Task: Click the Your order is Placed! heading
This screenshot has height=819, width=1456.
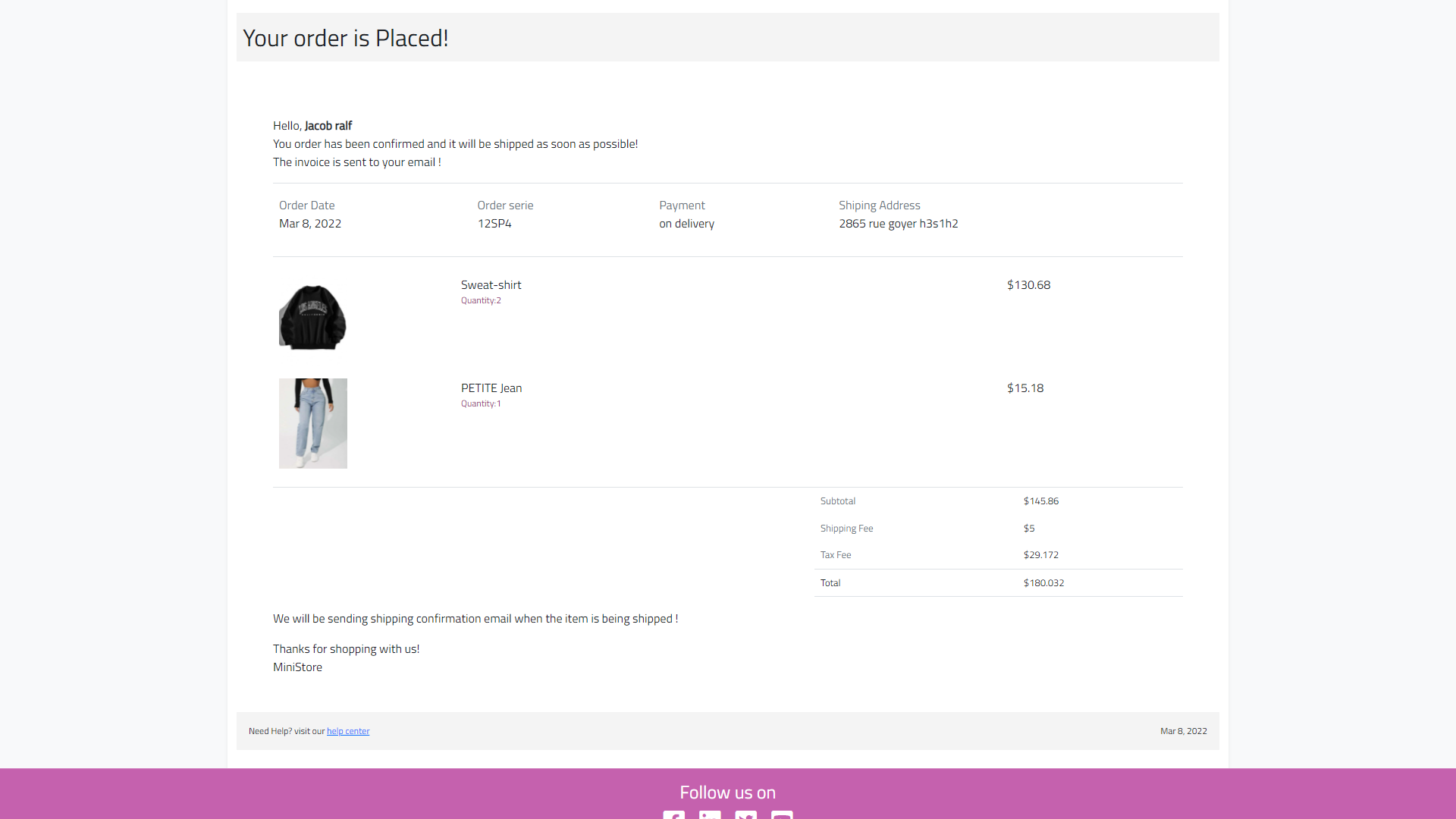Action: (x=345, y=37)
